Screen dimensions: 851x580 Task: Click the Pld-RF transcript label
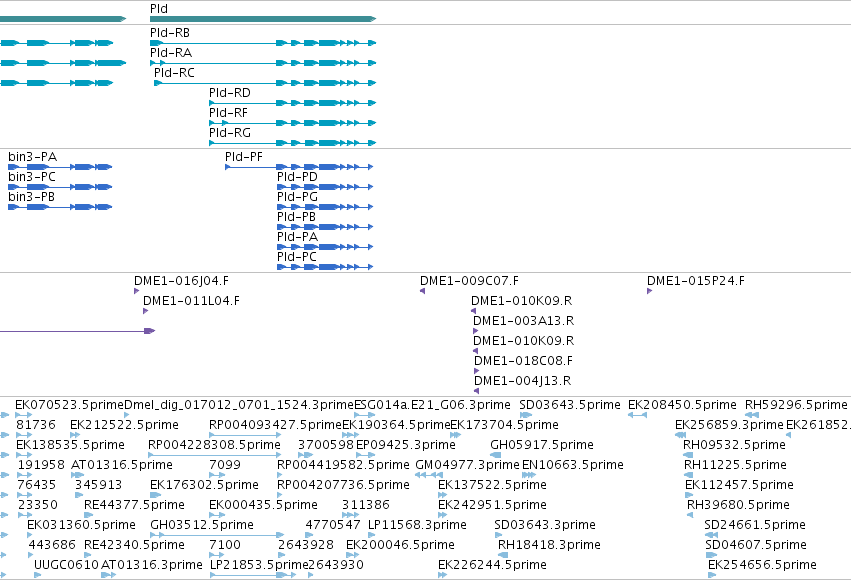[228, 113]
